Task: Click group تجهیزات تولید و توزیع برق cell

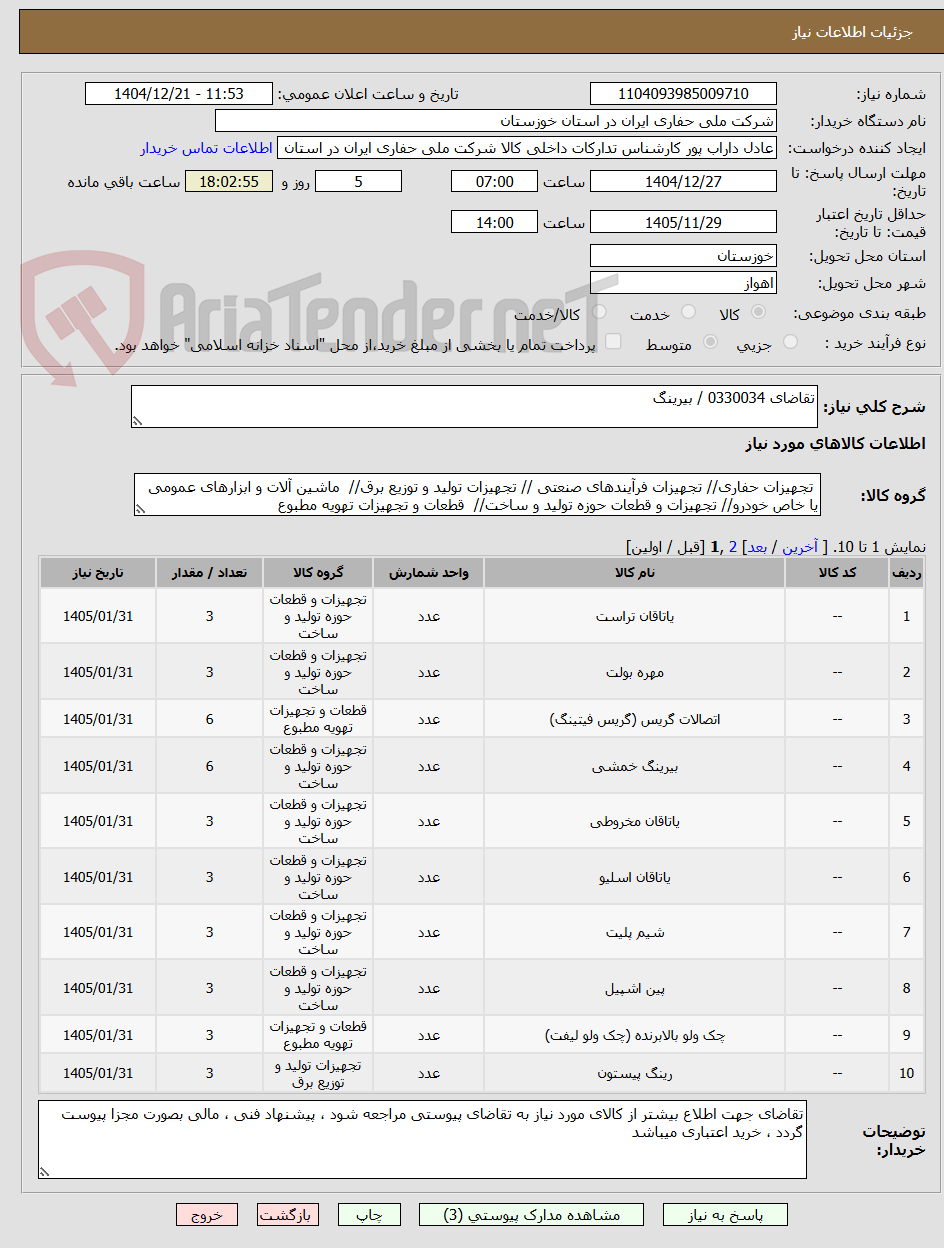Action: [318, 1073]
